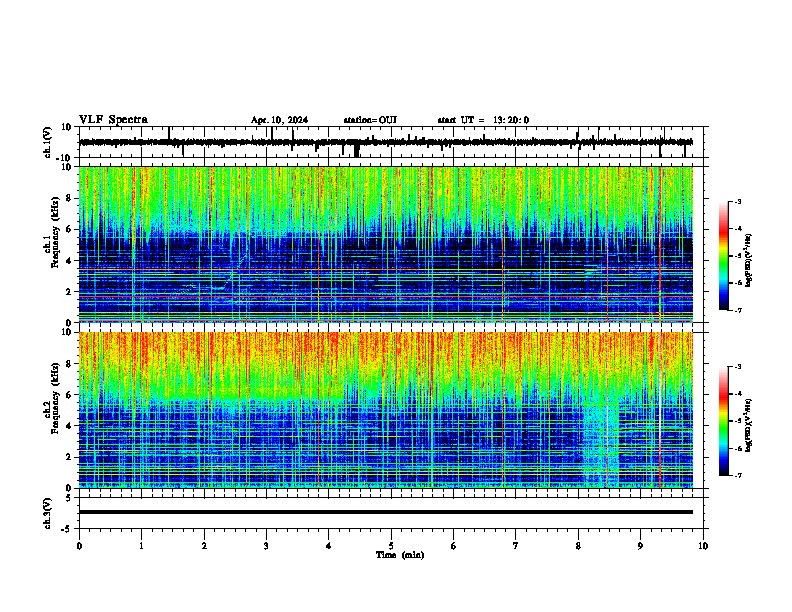Click the ch.2 spectrogram panel
The width and height of the screenshot is (792, 612).
point(385,410)
